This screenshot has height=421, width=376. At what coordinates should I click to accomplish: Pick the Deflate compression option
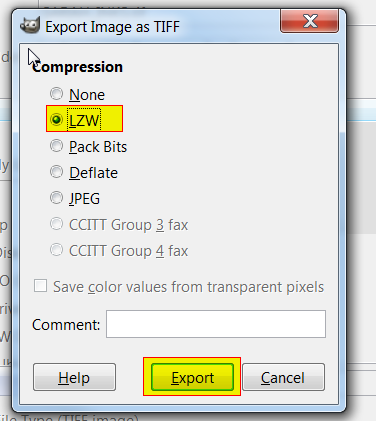pyautogui.click(x=56, y=172)
